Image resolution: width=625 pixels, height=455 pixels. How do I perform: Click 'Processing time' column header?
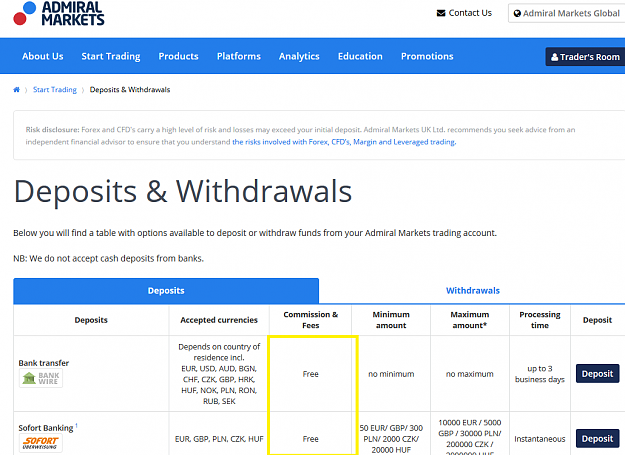click(x=540, y=320)
